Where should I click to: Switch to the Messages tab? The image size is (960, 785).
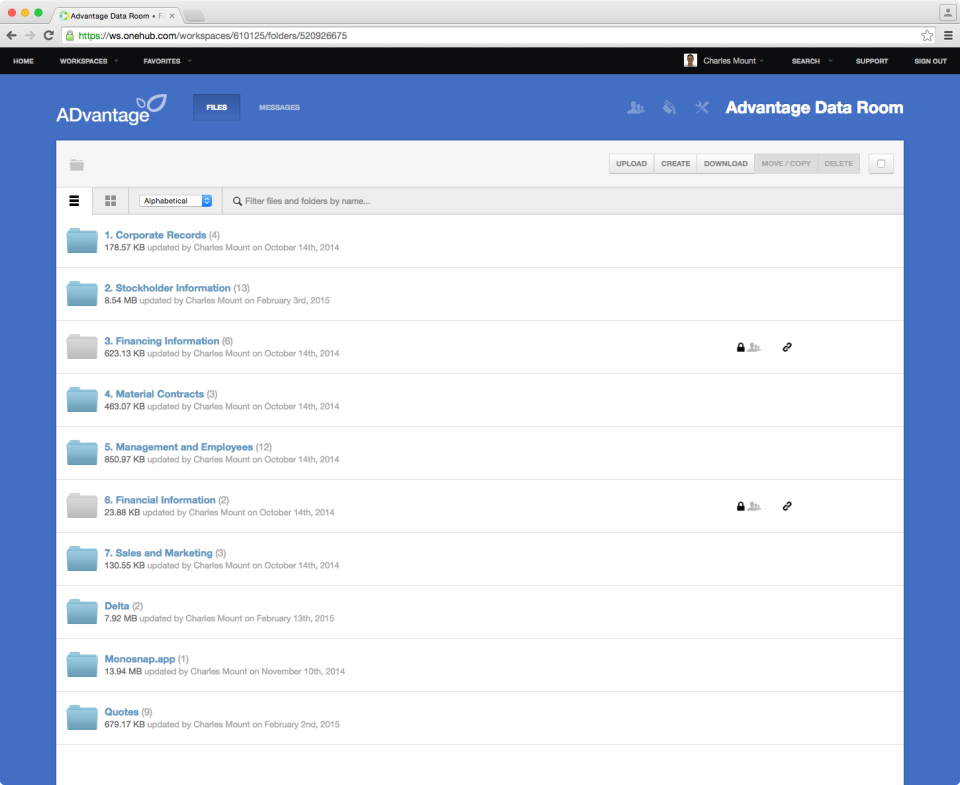[278, 107]
